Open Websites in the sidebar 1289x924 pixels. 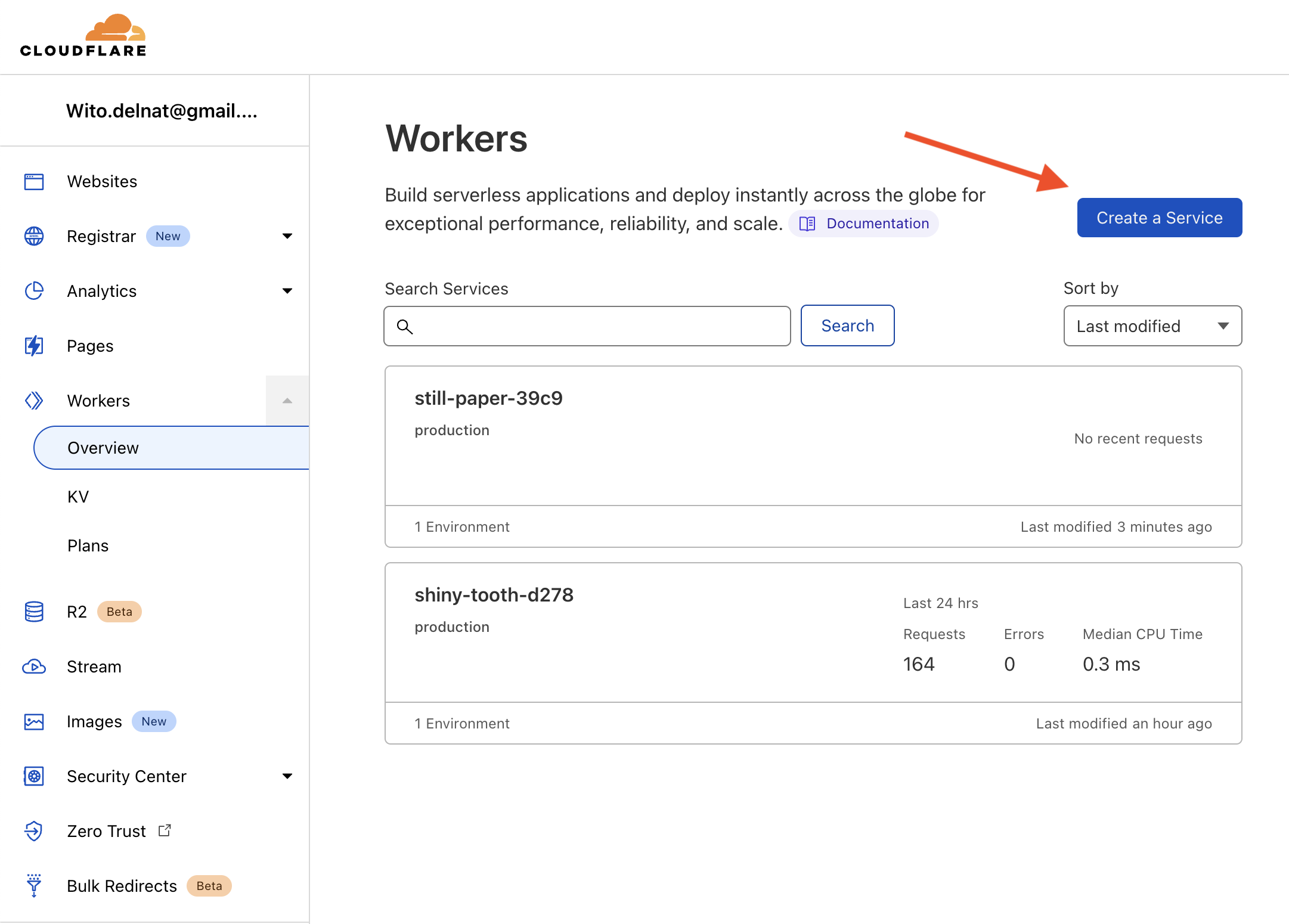point(102,181)
